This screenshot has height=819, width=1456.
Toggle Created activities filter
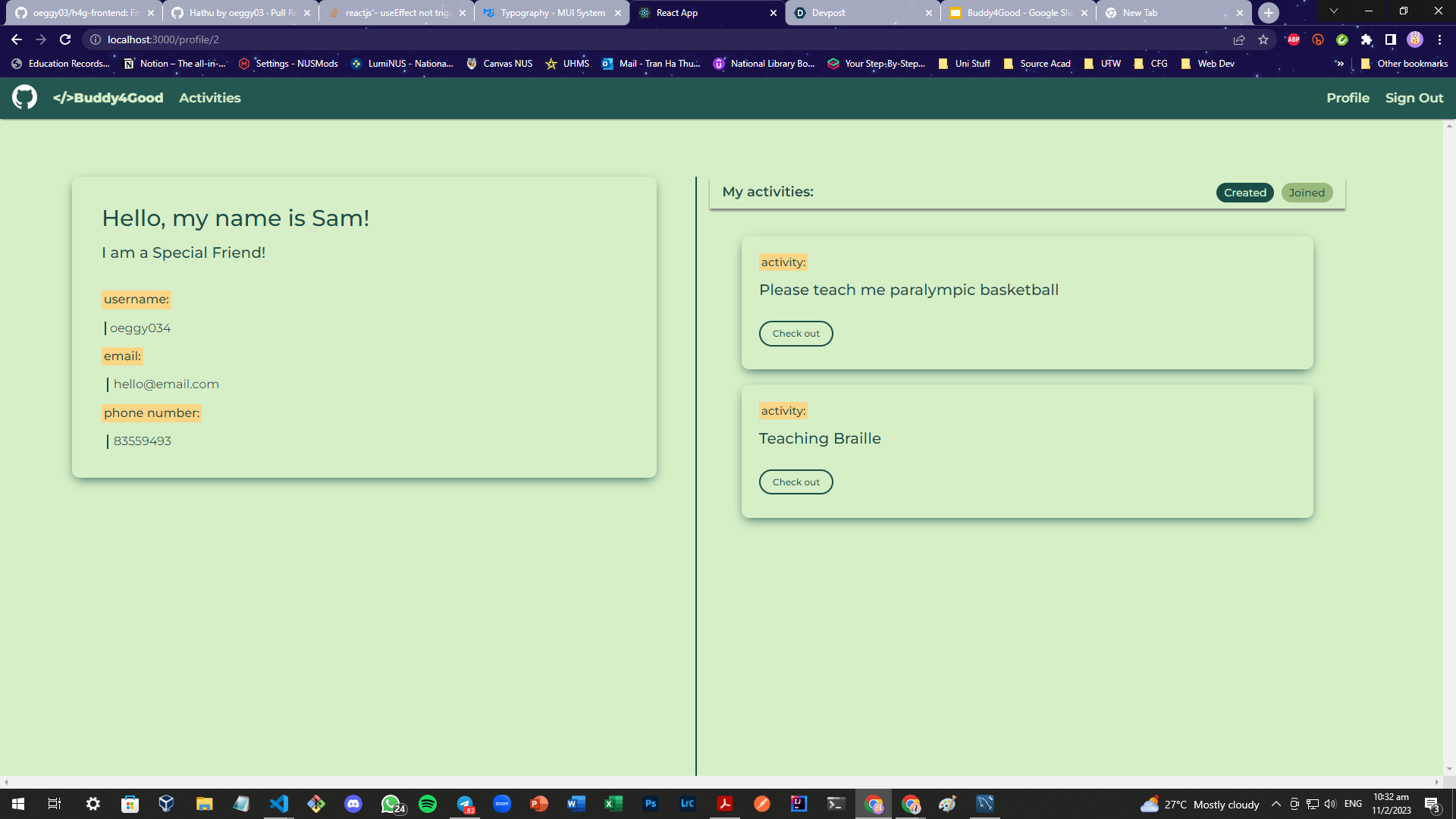tap(1244, 193)
